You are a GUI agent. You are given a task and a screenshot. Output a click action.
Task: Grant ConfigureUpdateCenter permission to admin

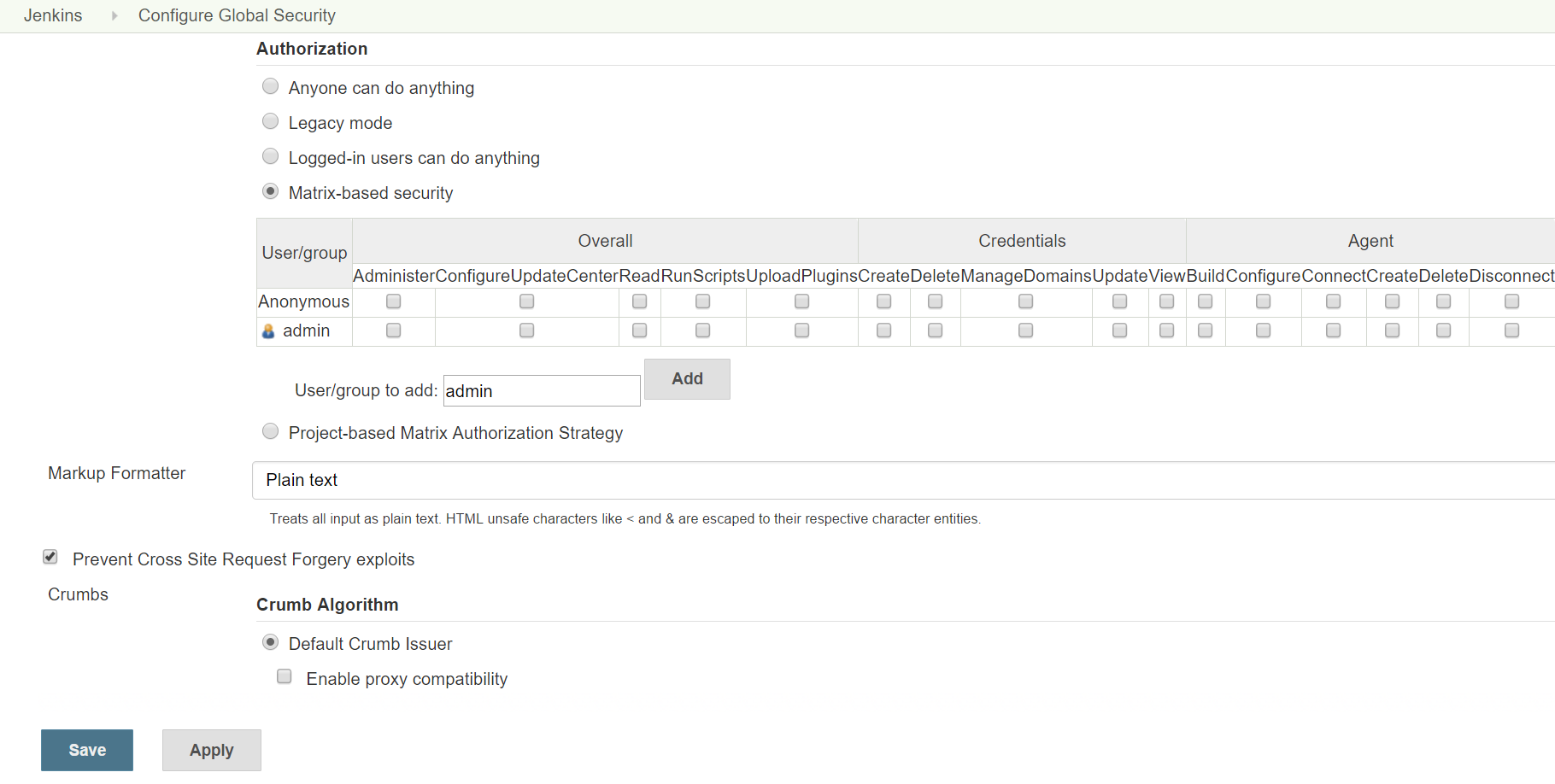(x=527, y=331)
